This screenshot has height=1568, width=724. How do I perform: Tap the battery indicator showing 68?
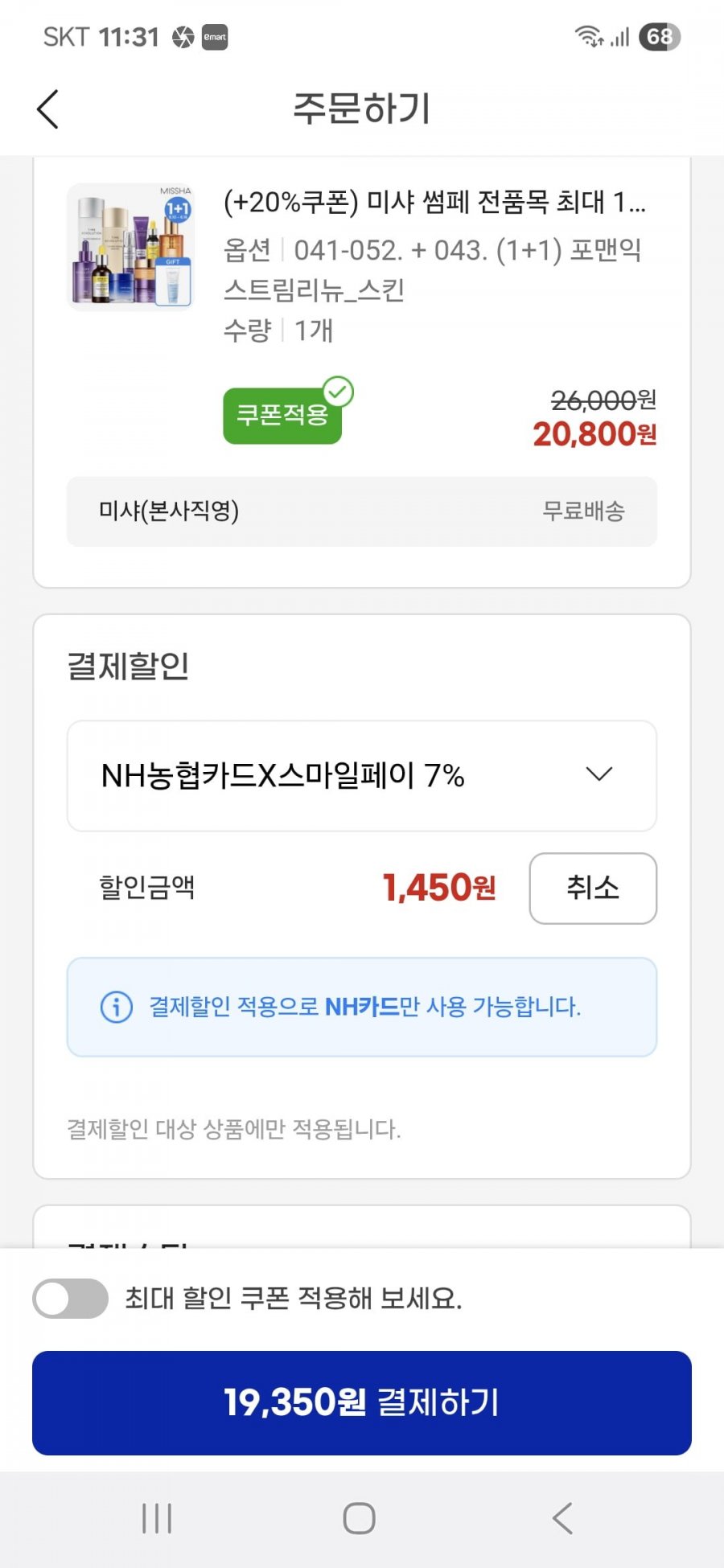[660, 37]
